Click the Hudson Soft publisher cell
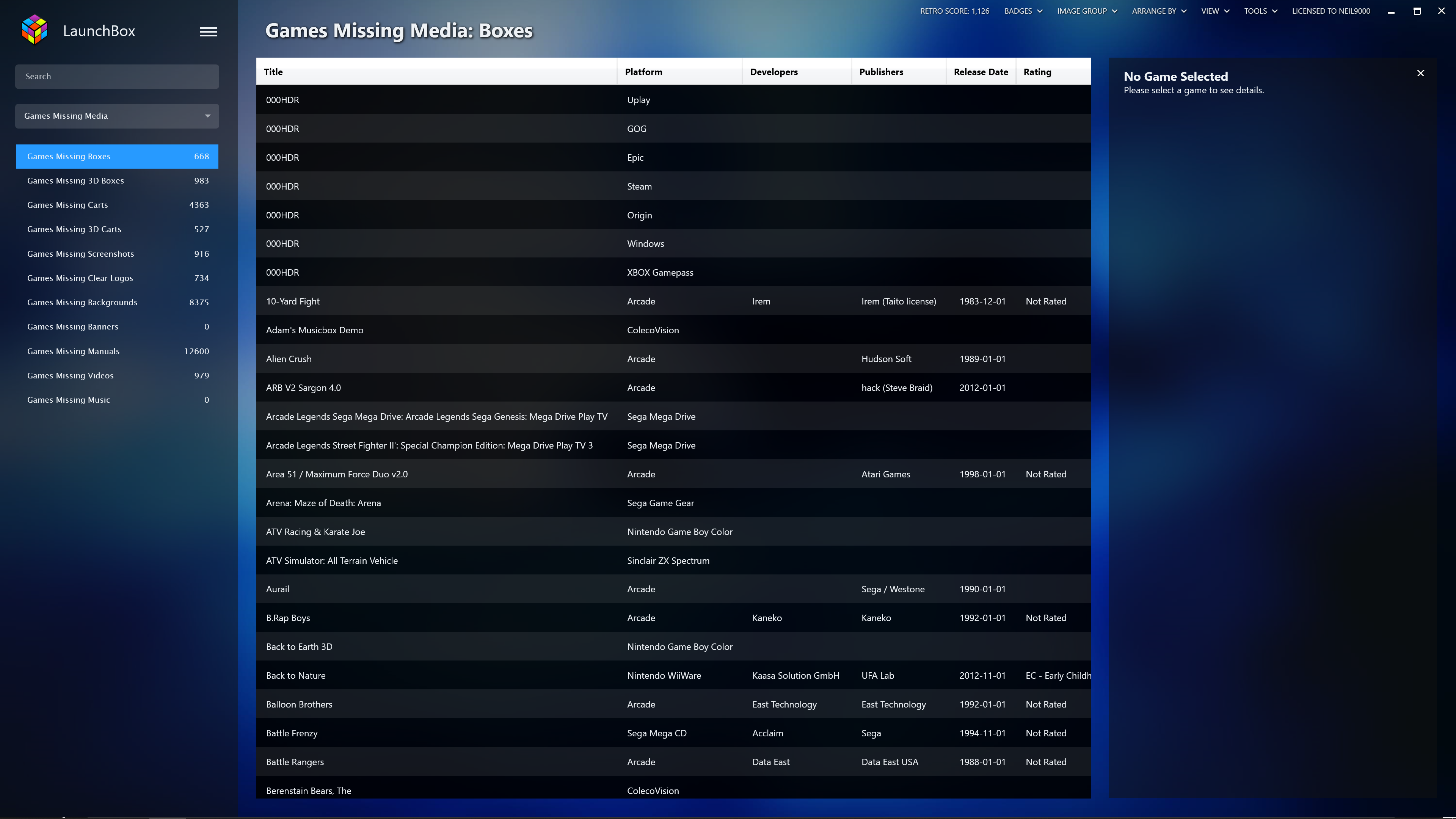1456x819 pixels. [x=886, y=359]
